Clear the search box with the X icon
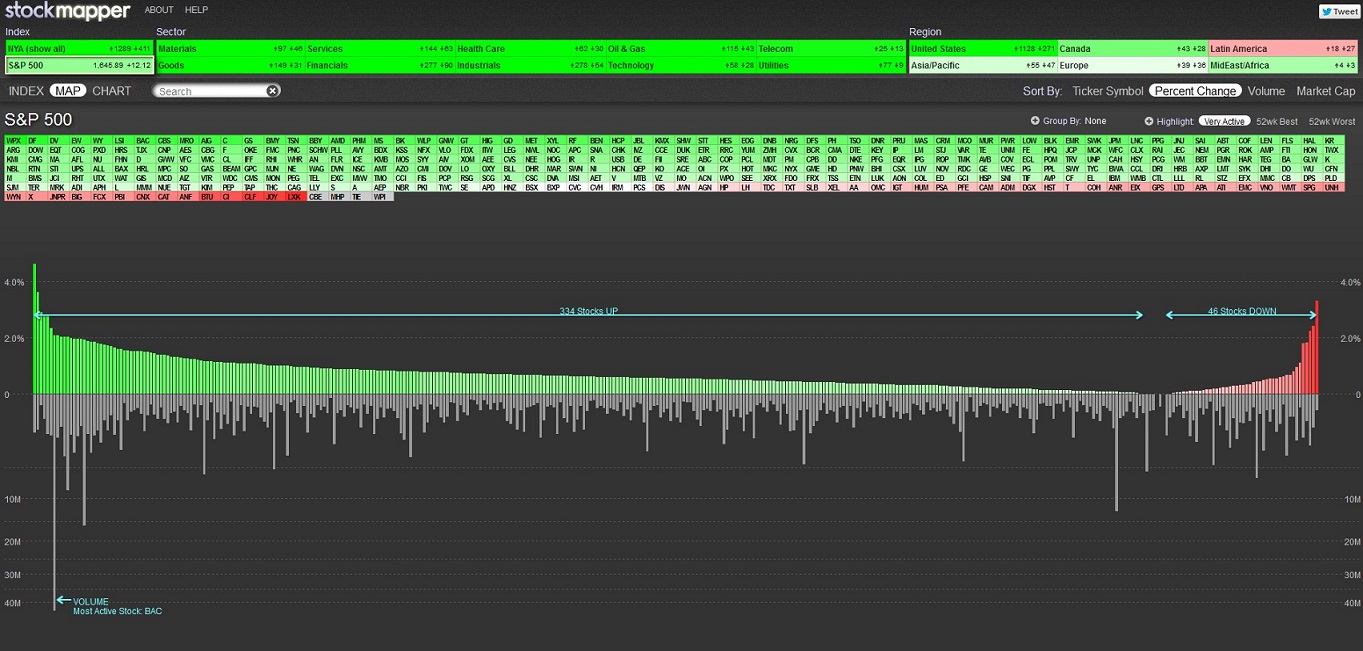The width and height of the screenshot is (1363, 651). 273,91
